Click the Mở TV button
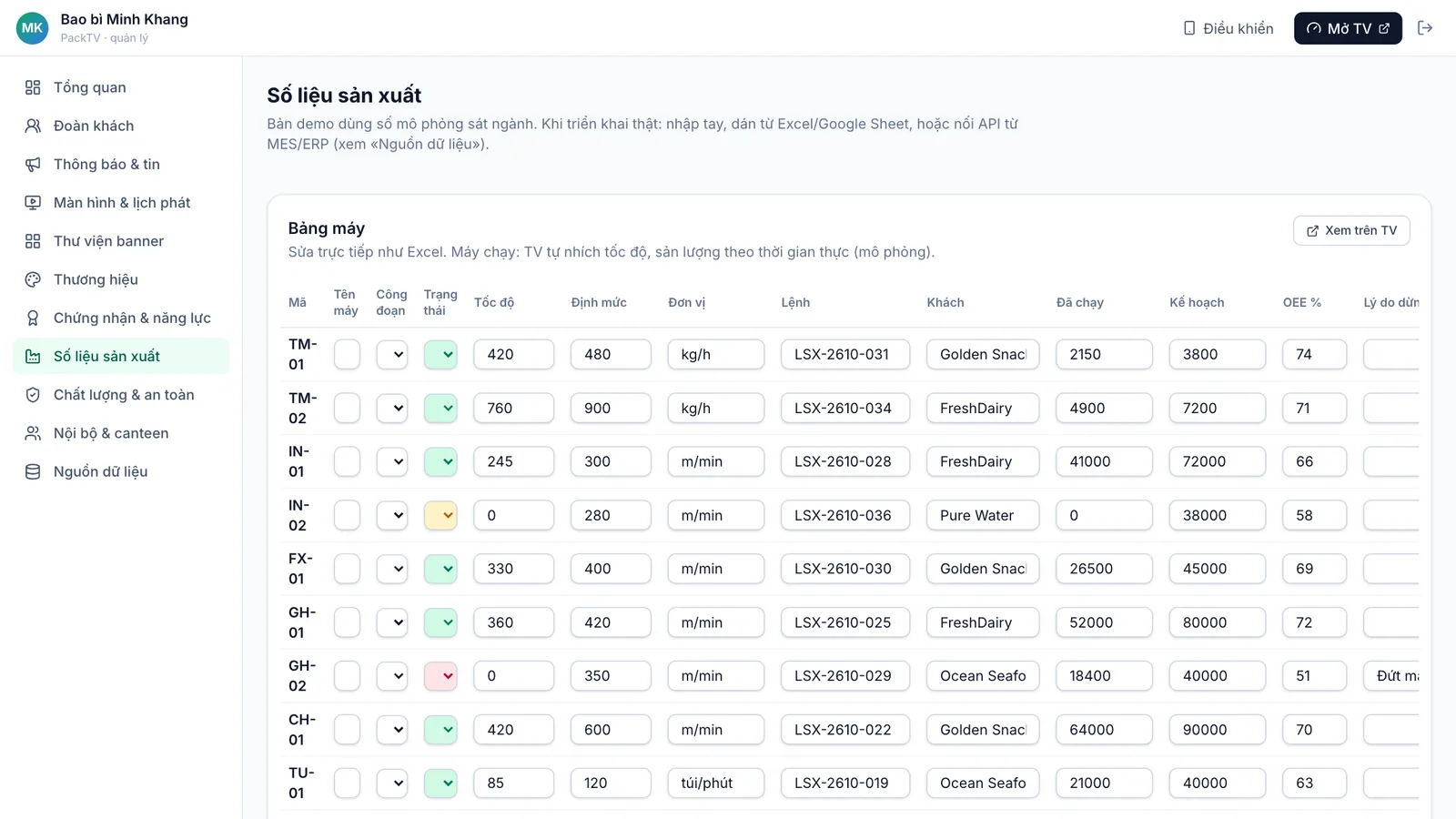1456x819 pixels. pyautogui.click(x=1348, y=28)
